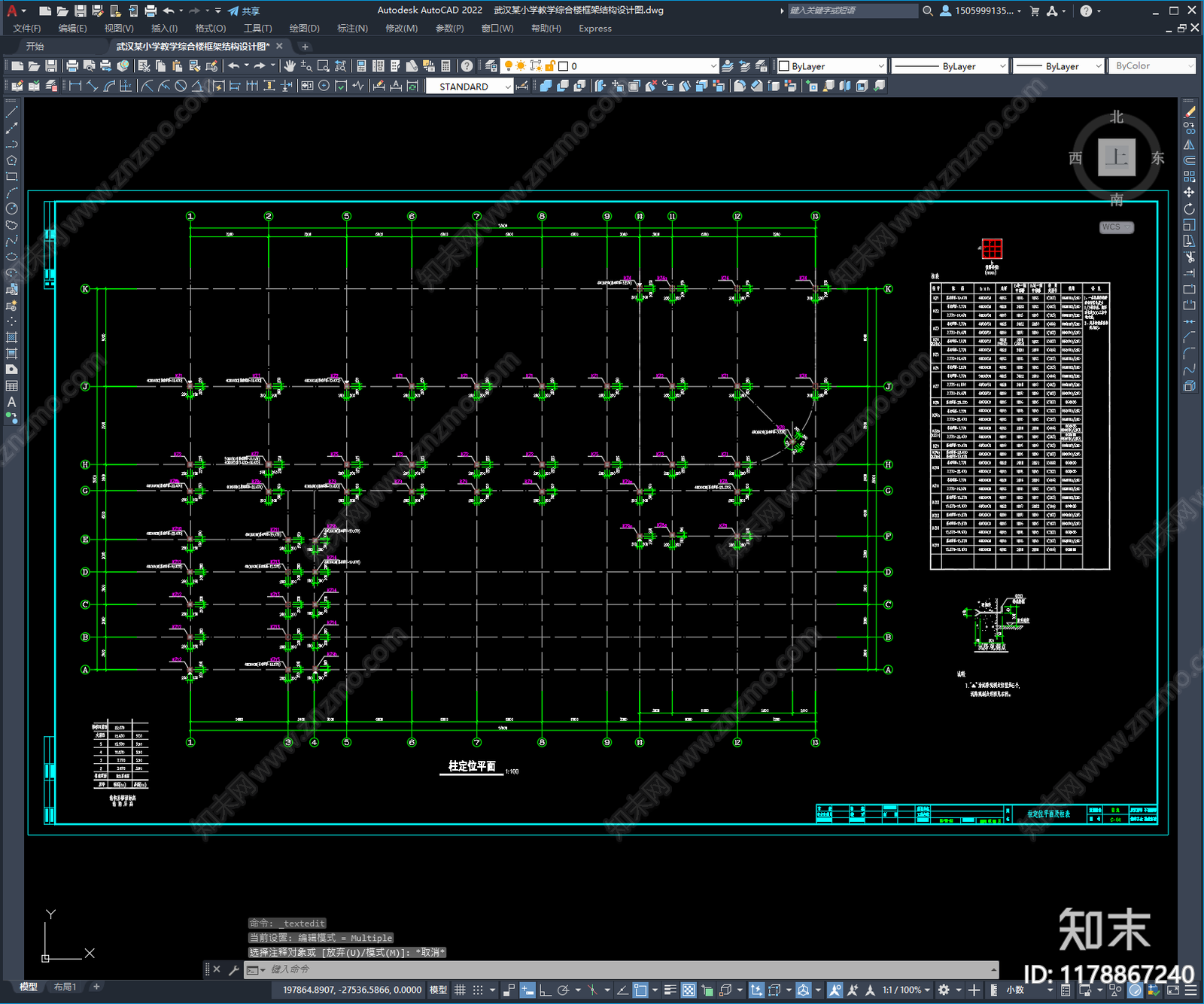Click the WCS button under the ViewCube
Image resolution: width=1204 pixels, height=1004 pixels.
coord(1116,227)
